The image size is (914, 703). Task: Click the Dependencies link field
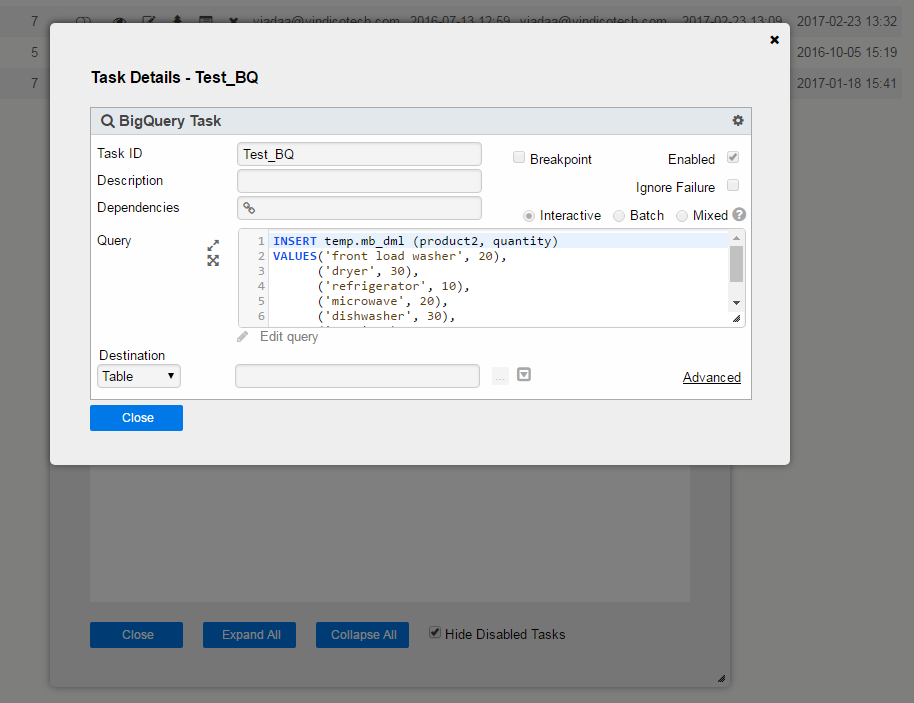[359, 208]
